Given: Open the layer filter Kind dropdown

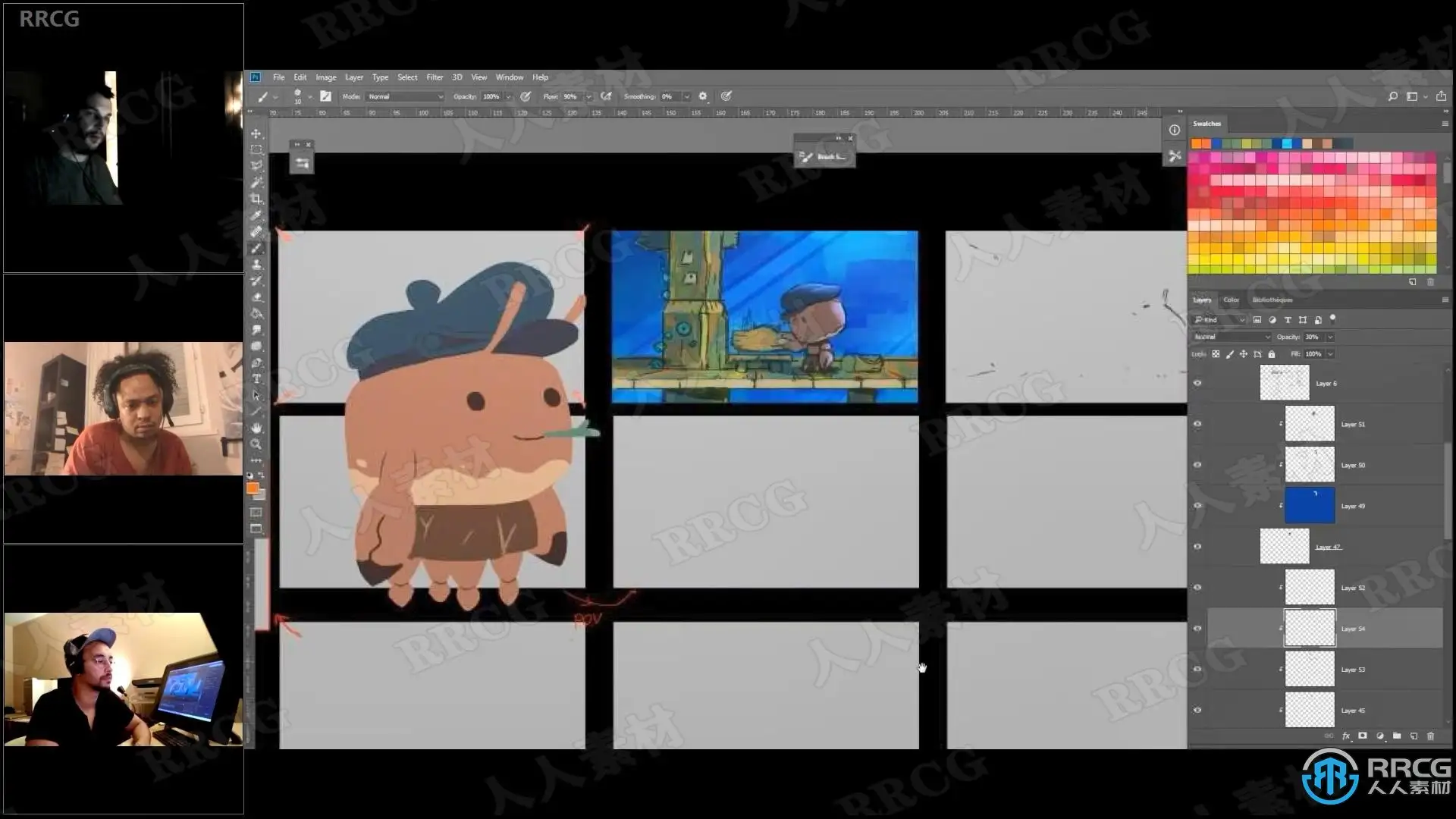Looking at the screenshot, I should tap(1219, 320).
